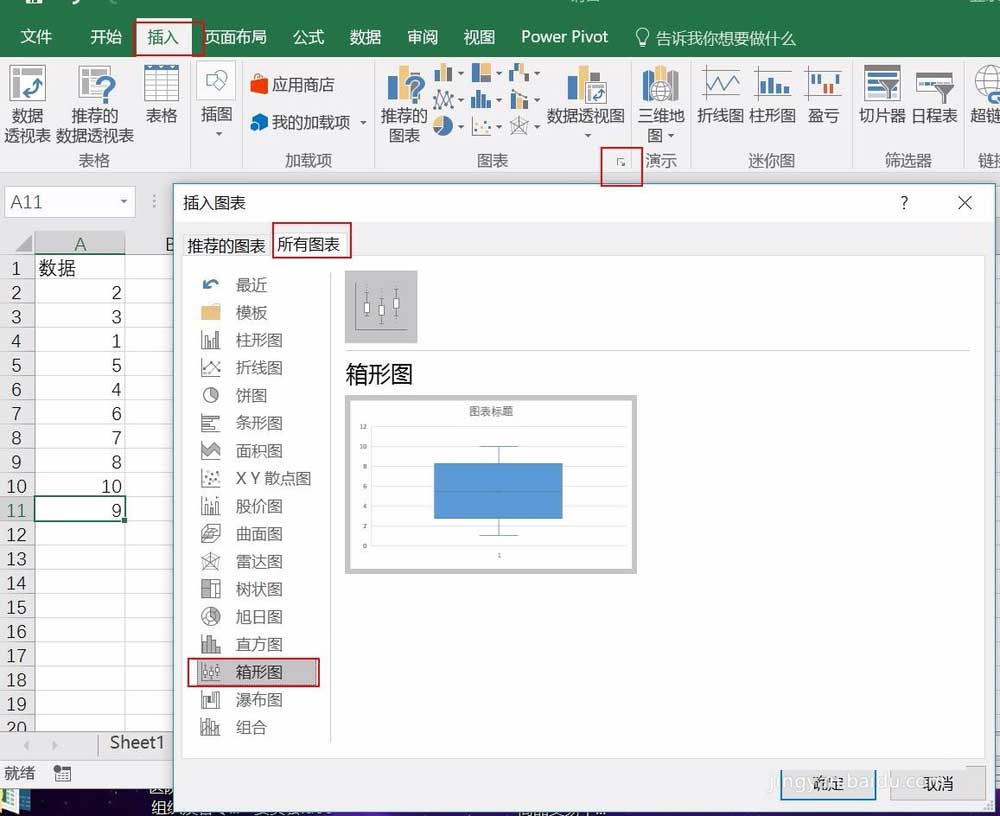Open Recommended Charts (推荐的图表) in the ribbon
The width and height of the screenshot is (1000, 816).
click(404, 105)
